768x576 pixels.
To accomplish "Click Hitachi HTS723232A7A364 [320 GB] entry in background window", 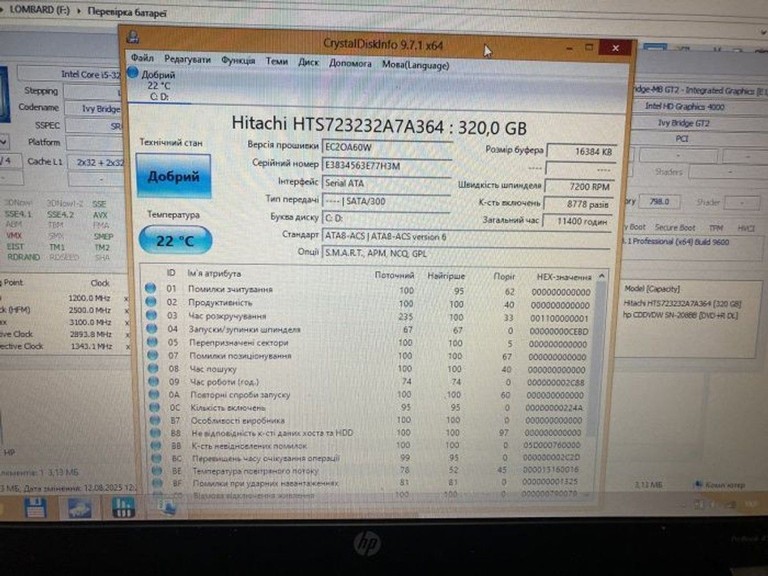I will pos(682,303).
